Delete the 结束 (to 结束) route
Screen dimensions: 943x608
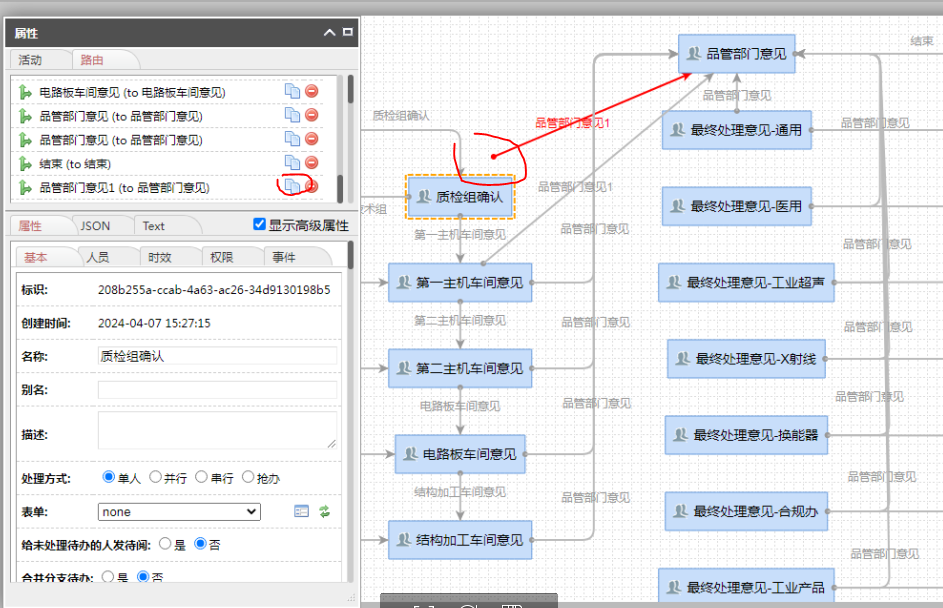coord(312,162)
